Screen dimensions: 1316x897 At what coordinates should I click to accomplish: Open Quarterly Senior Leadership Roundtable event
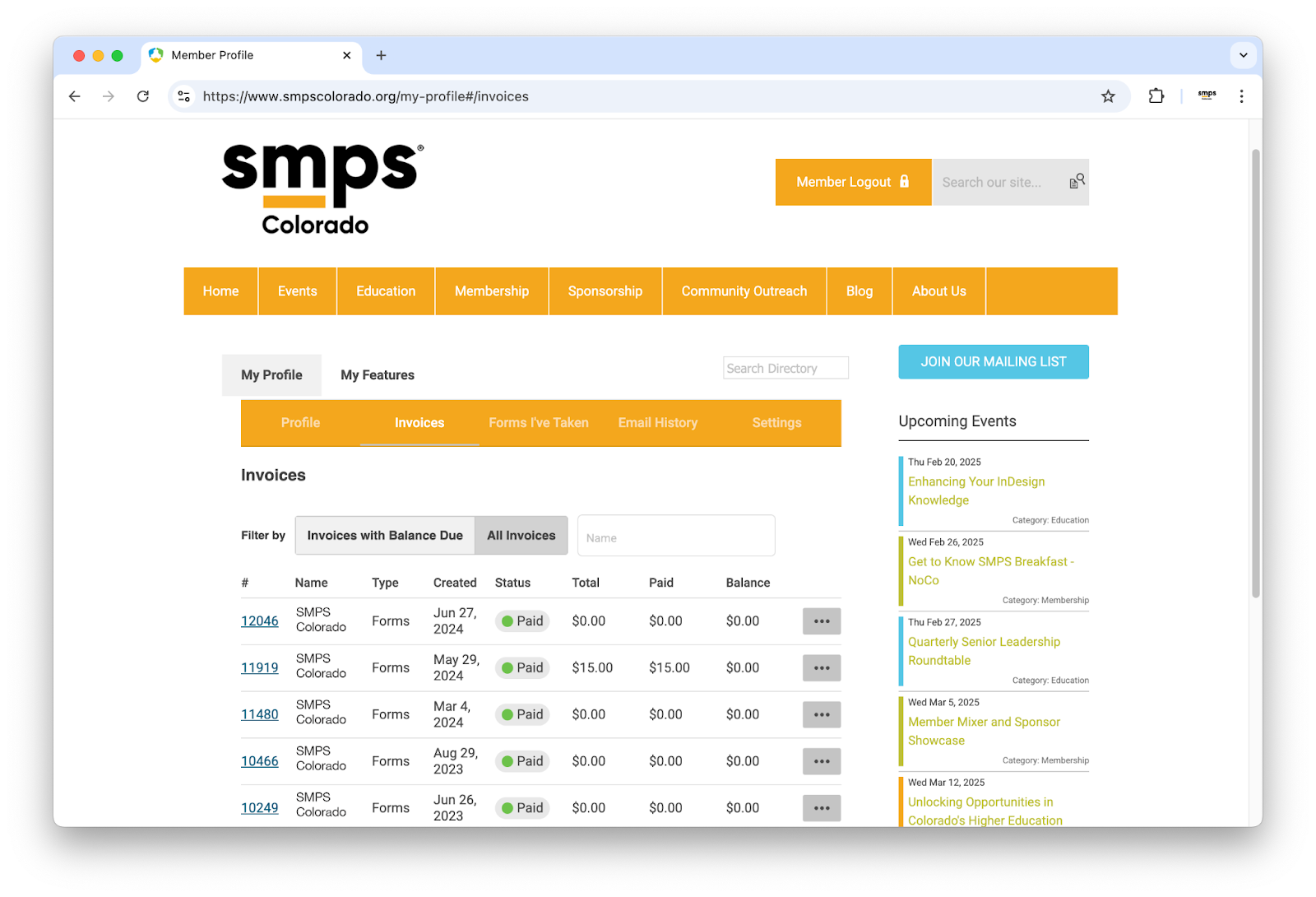coord(984,651)
